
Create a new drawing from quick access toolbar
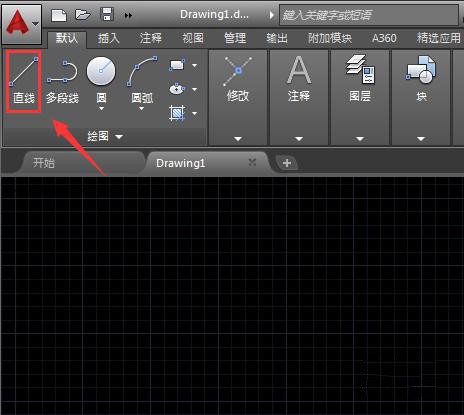(59, 15)
